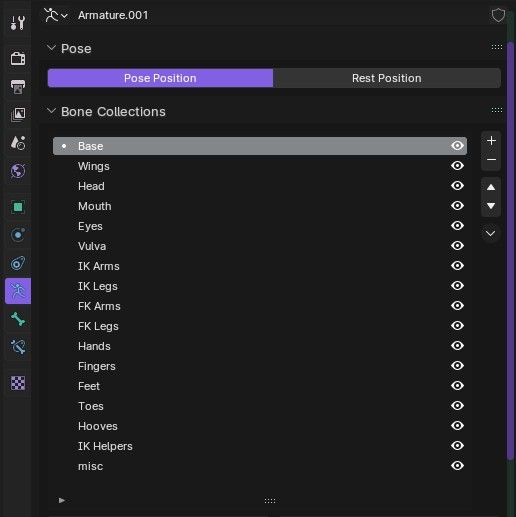Open the View Layer properties tab

click(18, 114)
